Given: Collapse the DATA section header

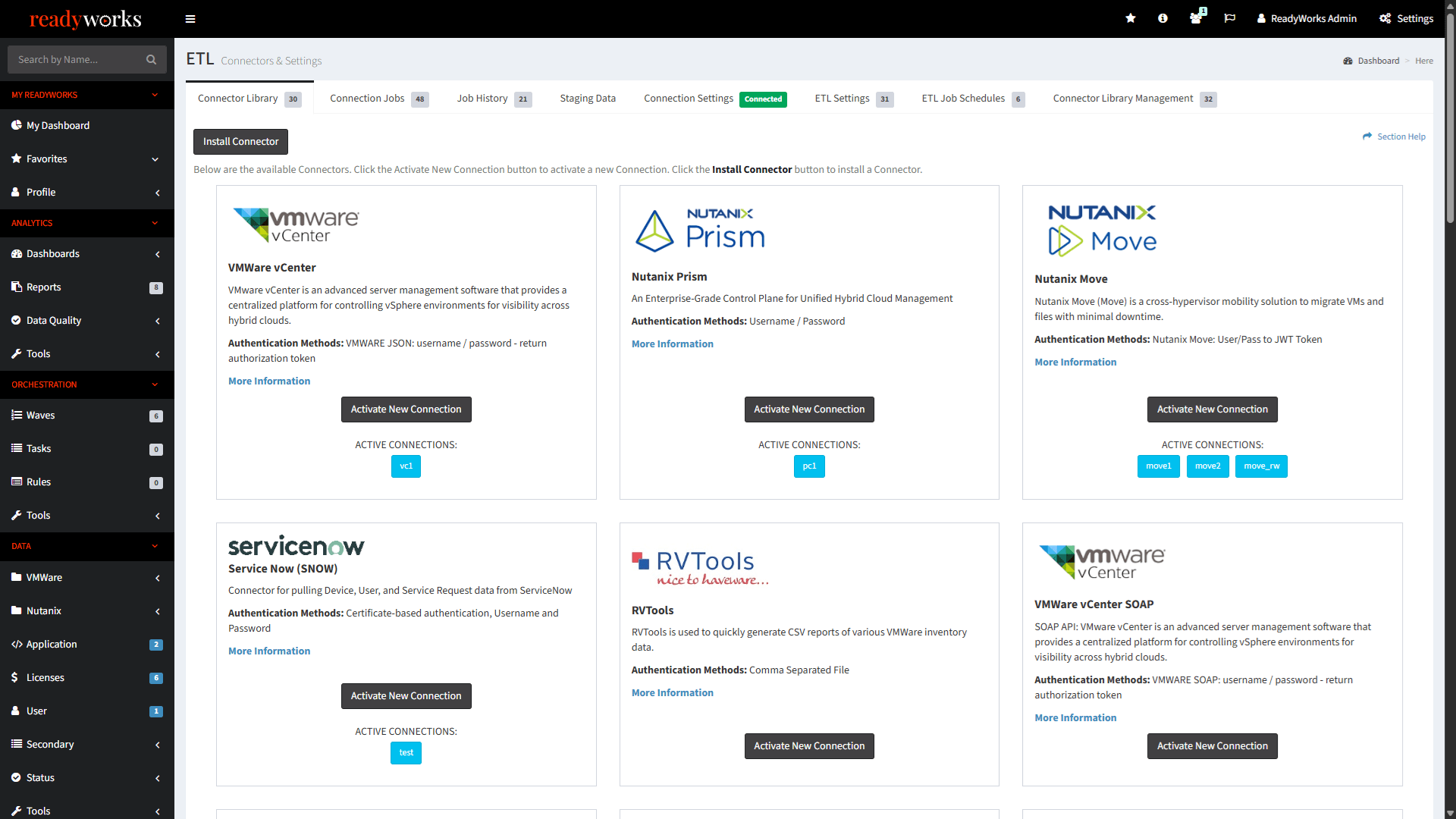Looking at the screenshot, I should tap(87, 546).
